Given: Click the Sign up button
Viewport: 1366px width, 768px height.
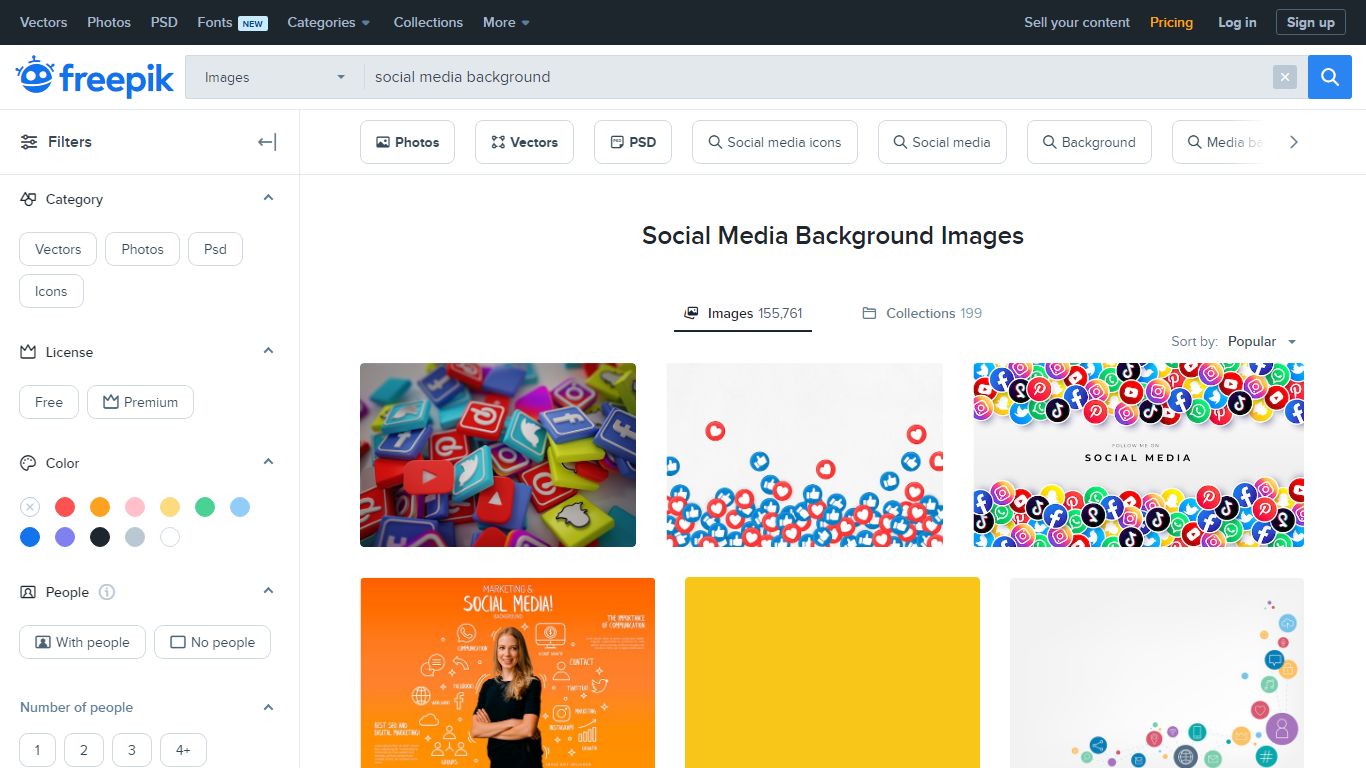Looking at the screenshot, I should [x=1310, y=22].
